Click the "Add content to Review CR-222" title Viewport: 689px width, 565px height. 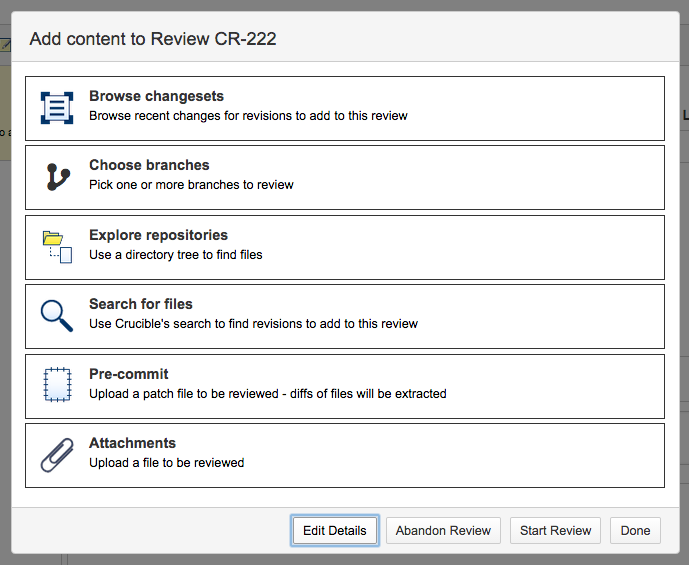pos(153,40)
